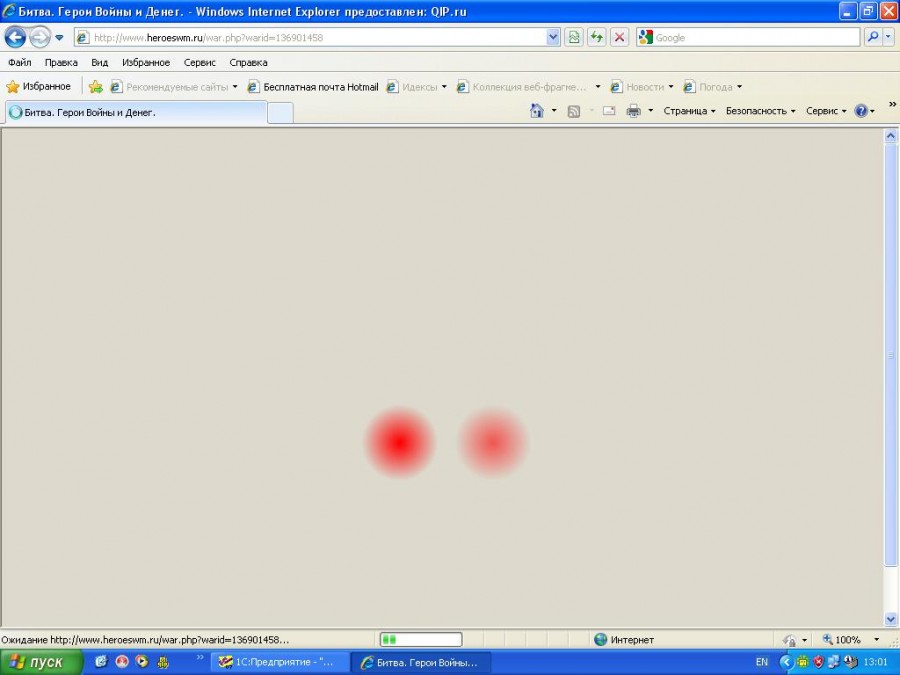The height and width of the screenshot is (675, 900).
Task: Open the 100% zoom level control
Action: pos(842,639)
